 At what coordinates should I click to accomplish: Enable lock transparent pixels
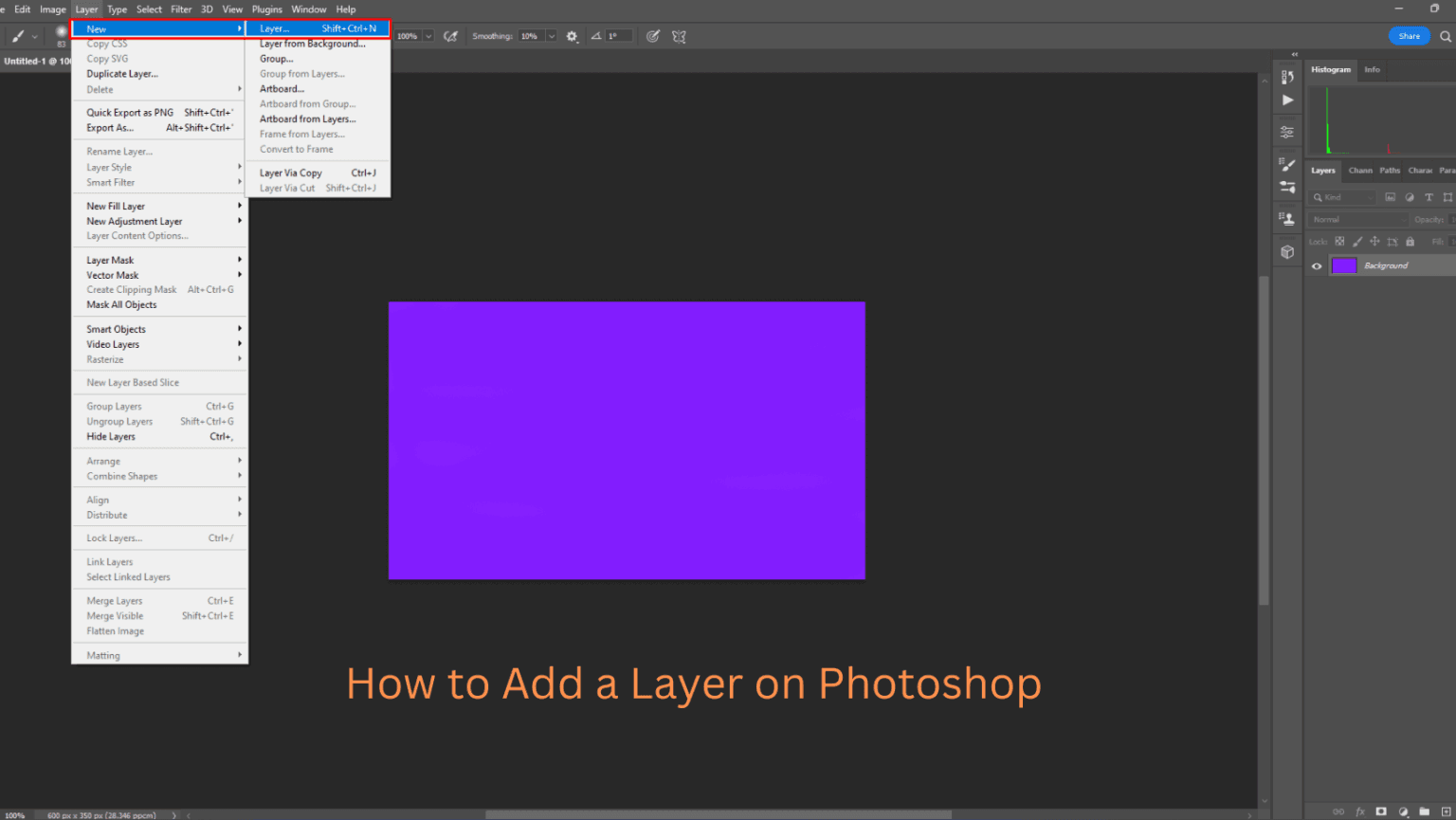point(1338,242)
